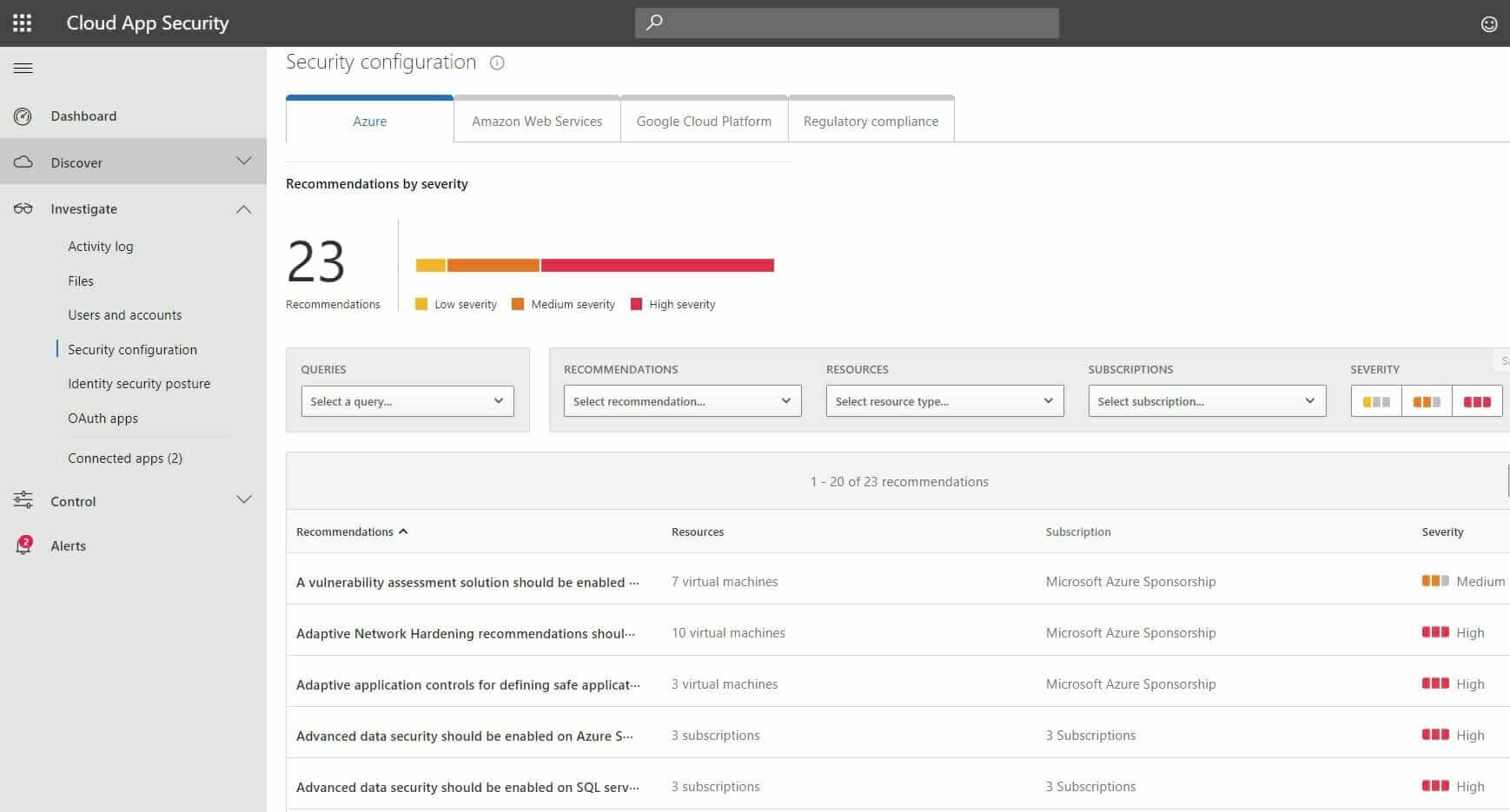The height and width of the screenshot is (812, 1510).
Task: Click the search magnifier icon
Action: point(654,23)
